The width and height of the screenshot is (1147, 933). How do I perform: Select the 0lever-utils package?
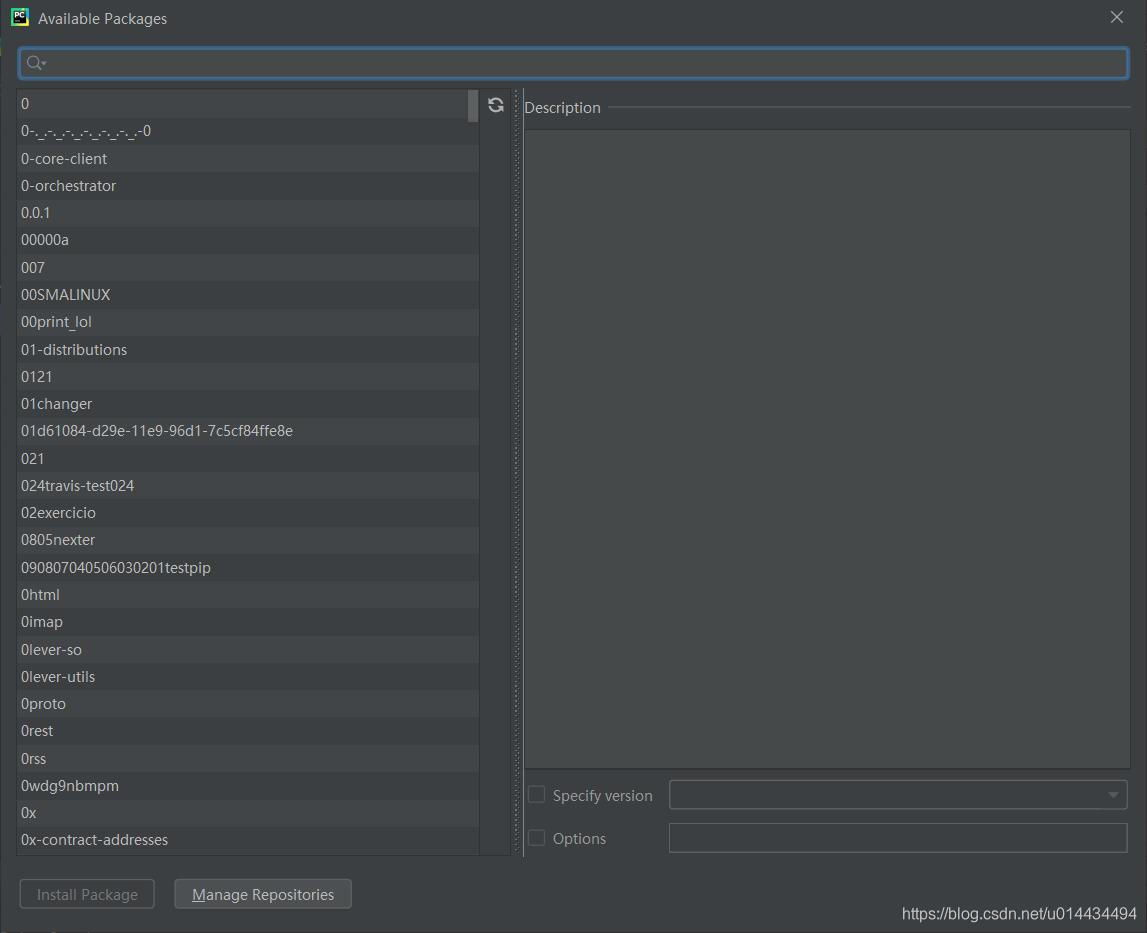248,677
